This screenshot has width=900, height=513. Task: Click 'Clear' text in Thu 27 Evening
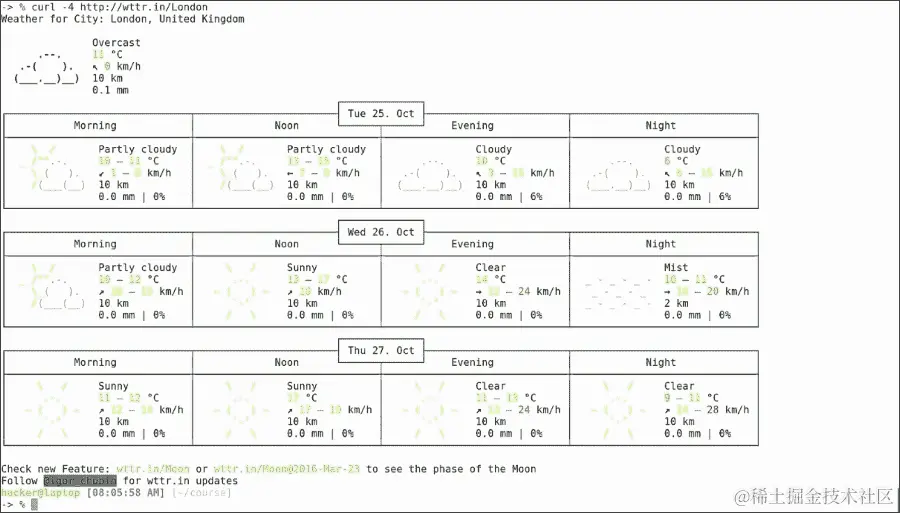[x=490, y=386]
